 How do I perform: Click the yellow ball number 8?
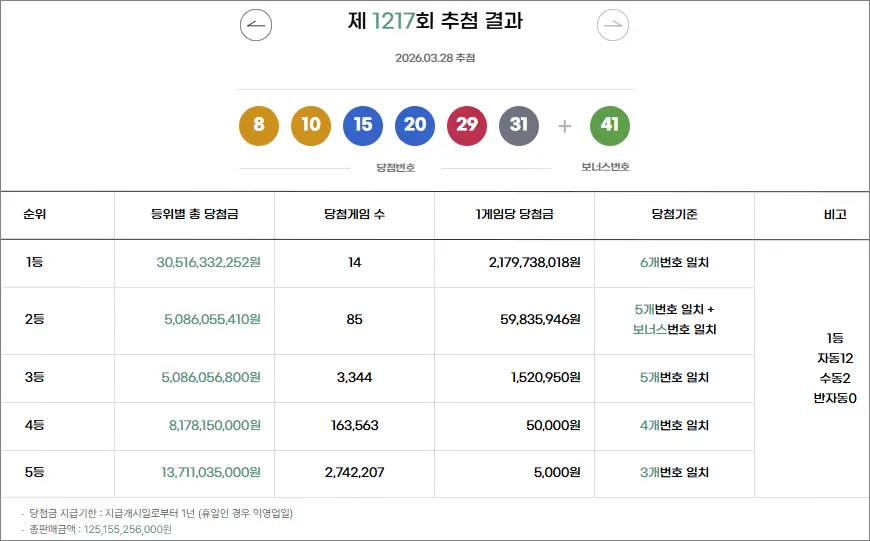[x=259, y=125]
